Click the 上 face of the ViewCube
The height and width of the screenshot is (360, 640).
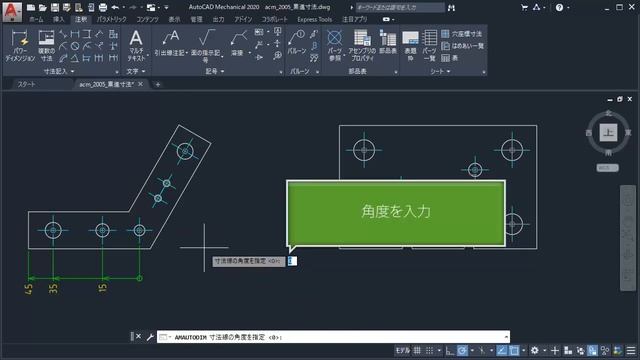(608, 133)
